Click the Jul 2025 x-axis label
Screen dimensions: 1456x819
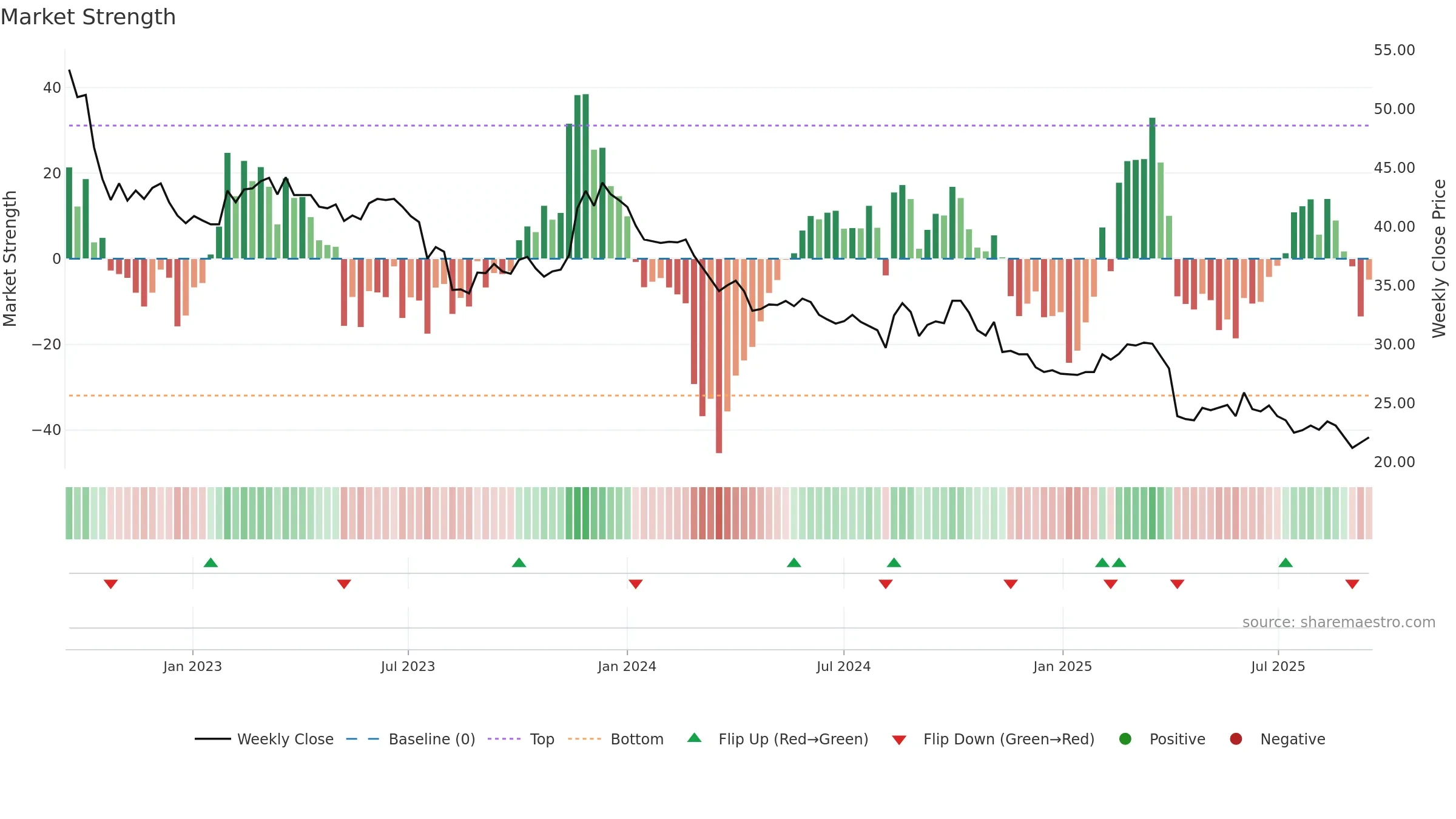1278,666
